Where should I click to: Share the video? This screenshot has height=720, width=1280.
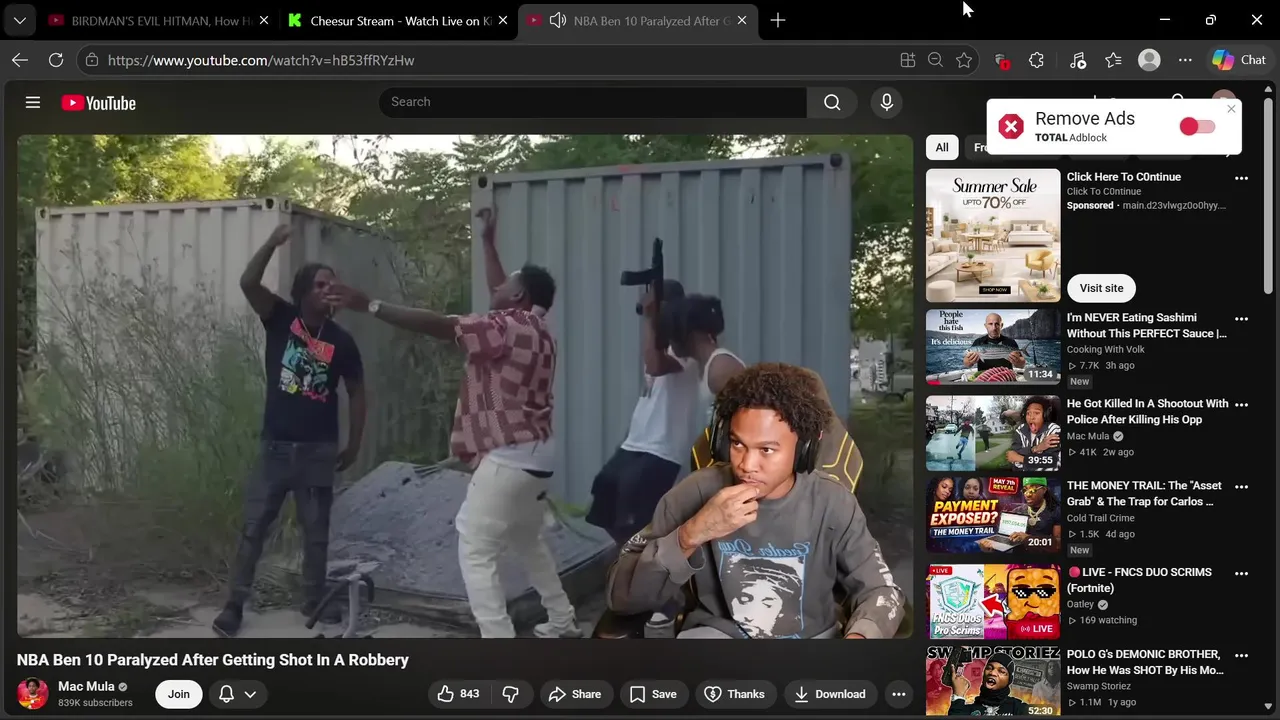tap(574, 694)
